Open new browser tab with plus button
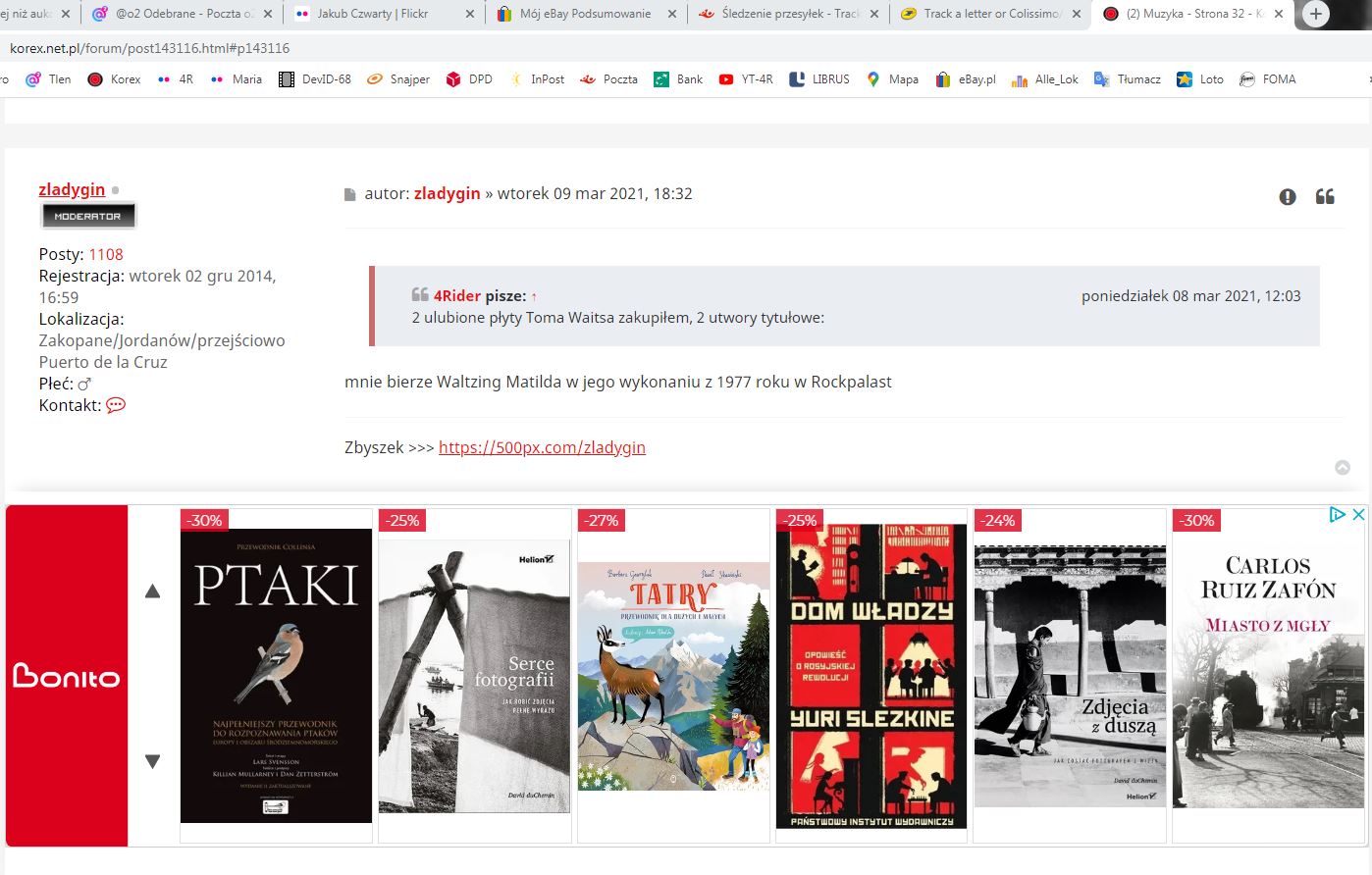1372x875 pixels. [1317, 15]
